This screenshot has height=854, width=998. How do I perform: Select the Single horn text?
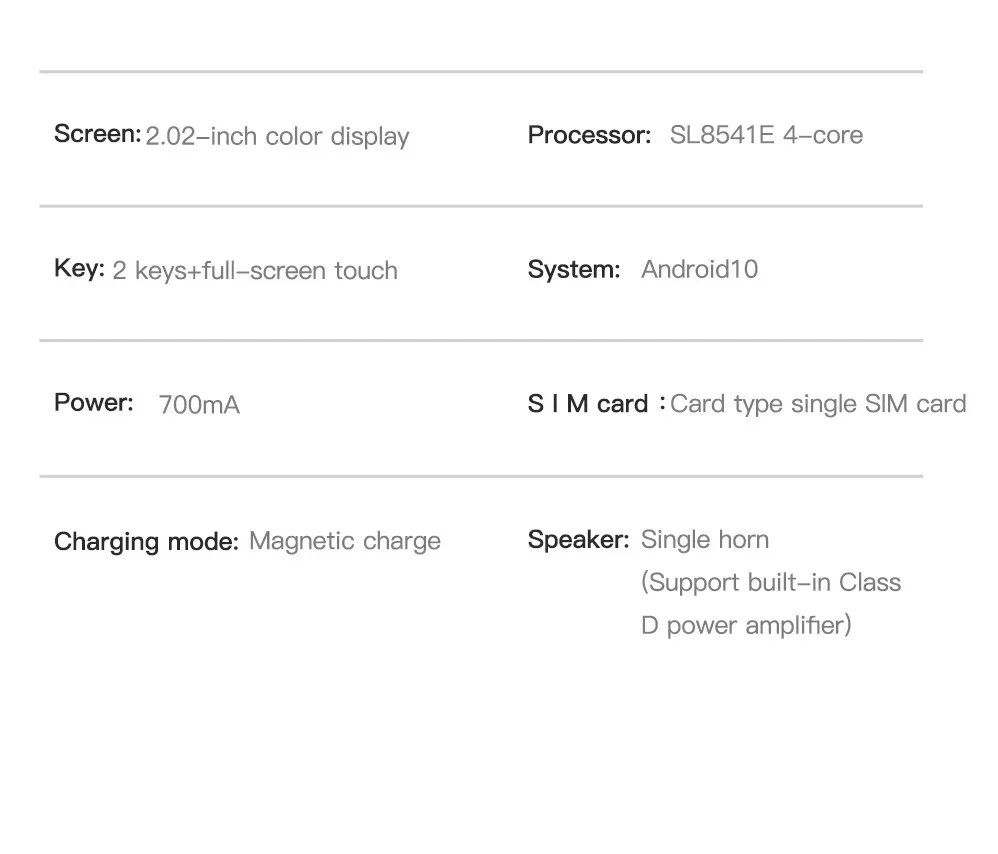coord(704,540)
